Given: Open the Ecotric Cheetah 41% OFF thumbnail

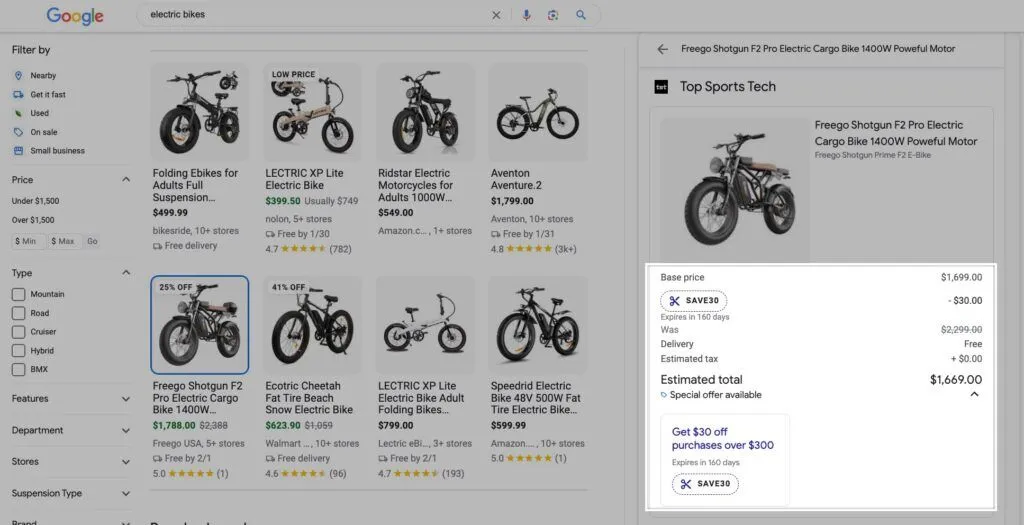Looking at the screenshot, I should [312, 325].
